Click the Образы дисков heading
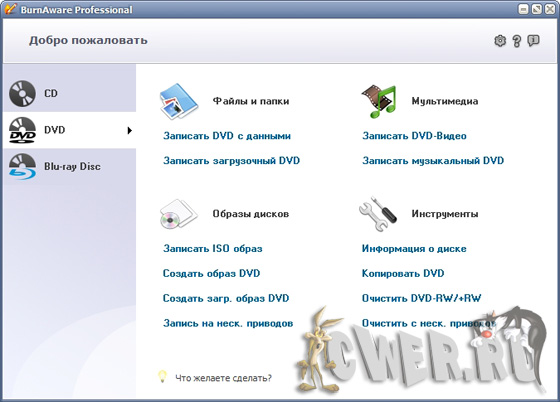 pos(251,214)
